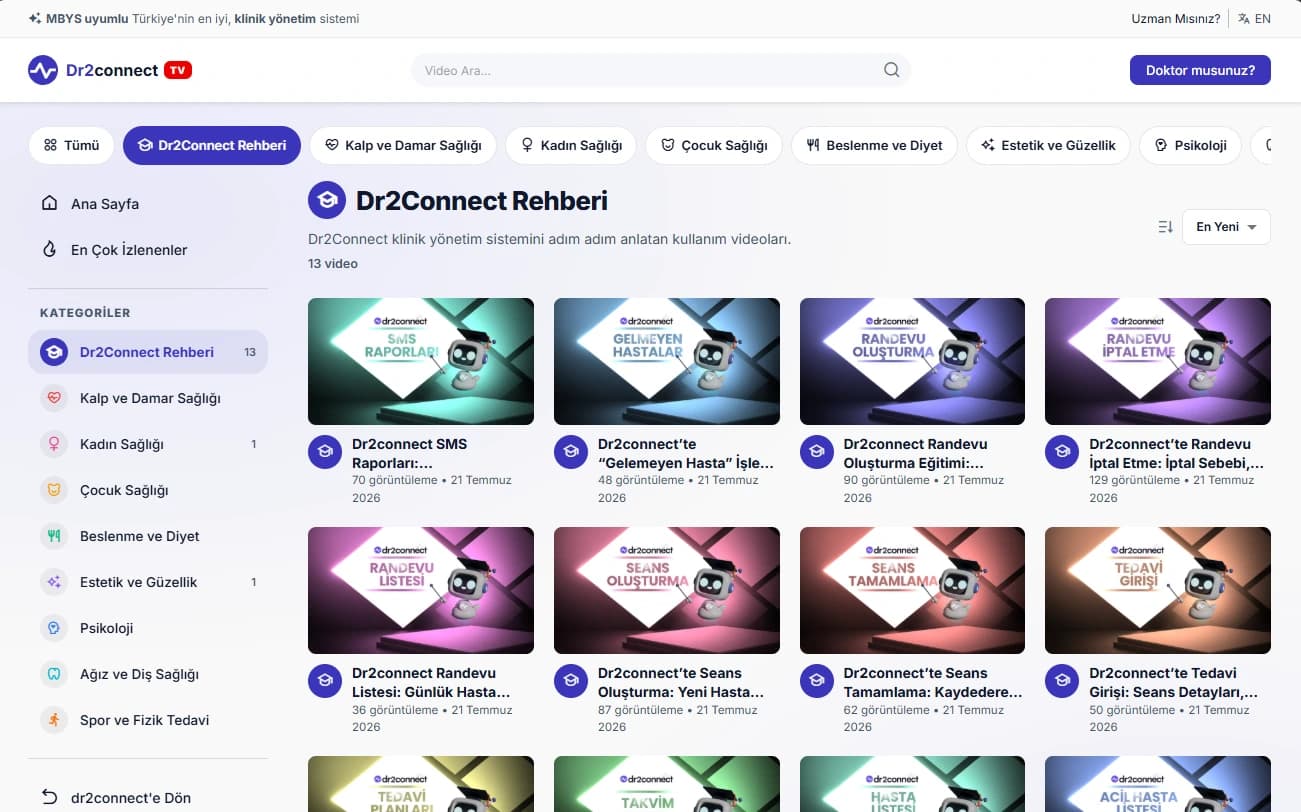Choose the Beslenme ve Diyet chip
1301x812 pixels.
[874, 145]
